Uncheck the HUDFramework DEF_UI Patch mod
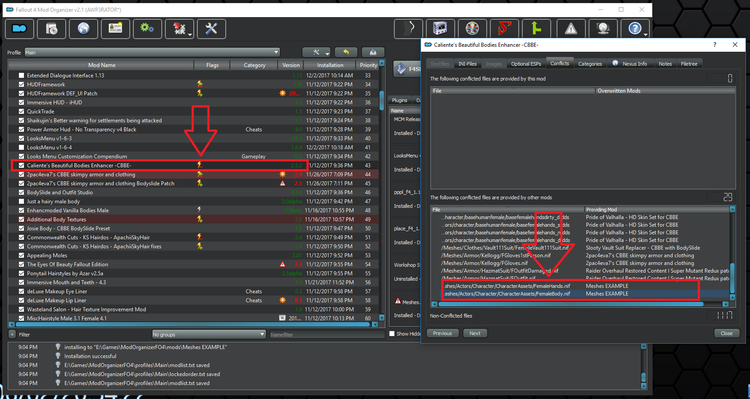The width and height of the screenshot is (750, 399). 21,93
